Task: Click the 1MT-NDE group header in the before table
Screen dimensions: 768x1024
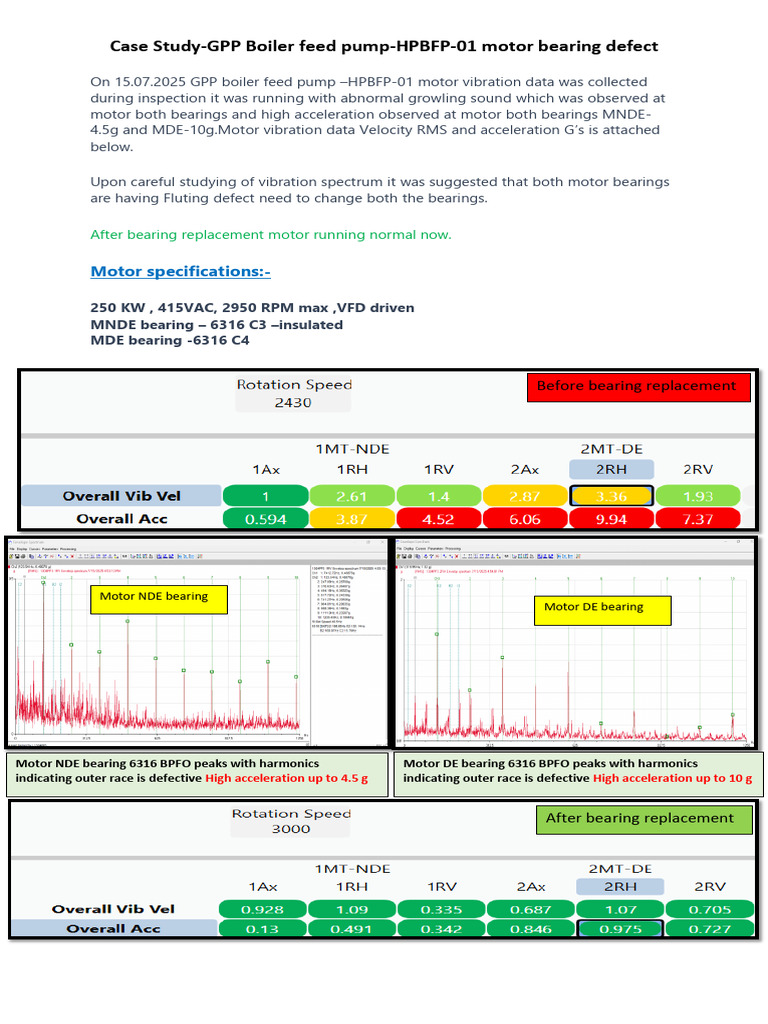Action: (x=352, y=449)
